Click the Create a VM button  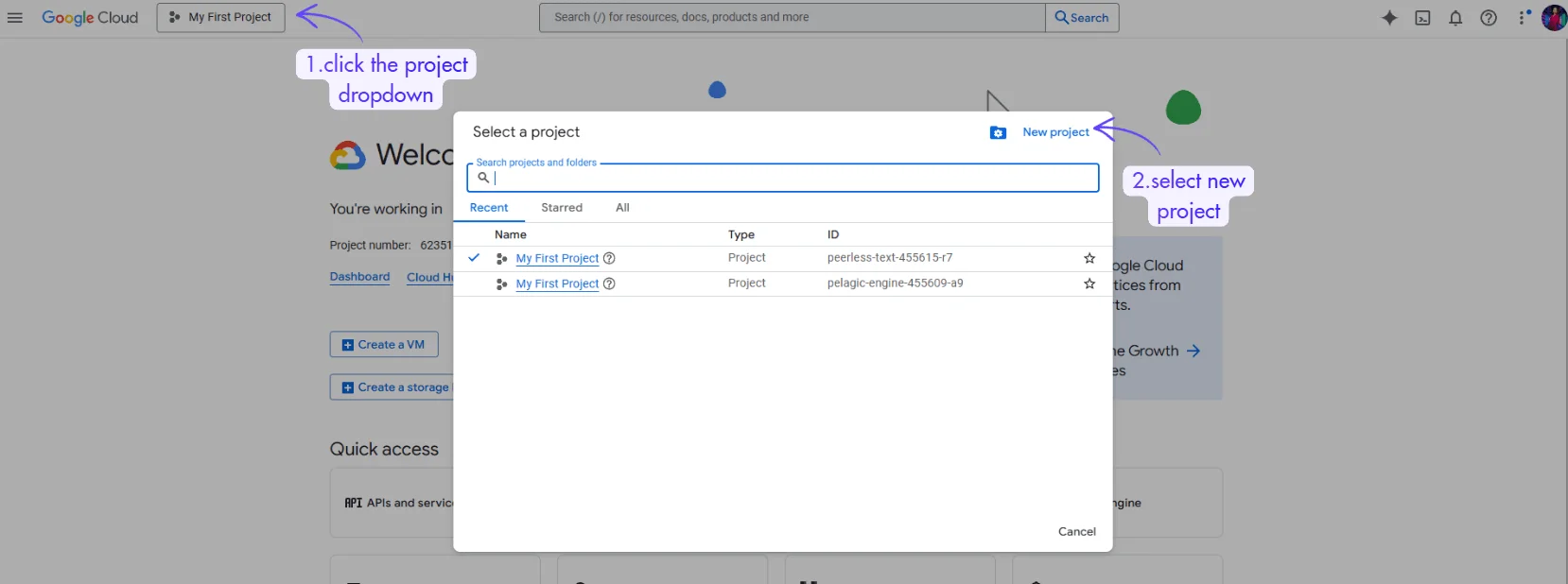384,345
